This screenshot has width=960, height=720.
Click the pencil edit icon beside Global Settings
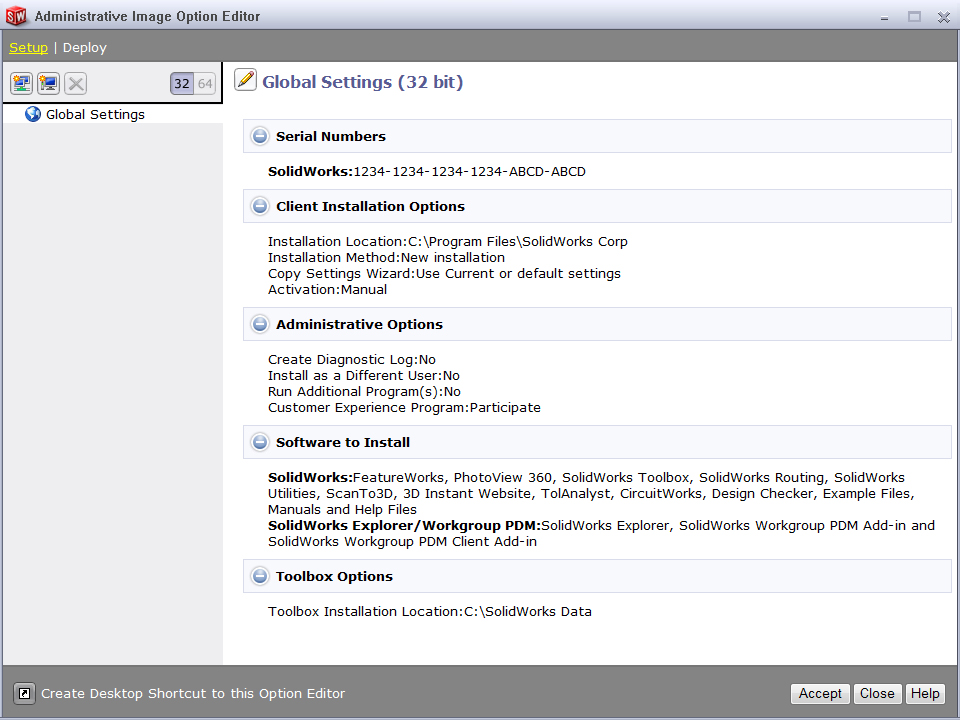[x=245, y=81]
